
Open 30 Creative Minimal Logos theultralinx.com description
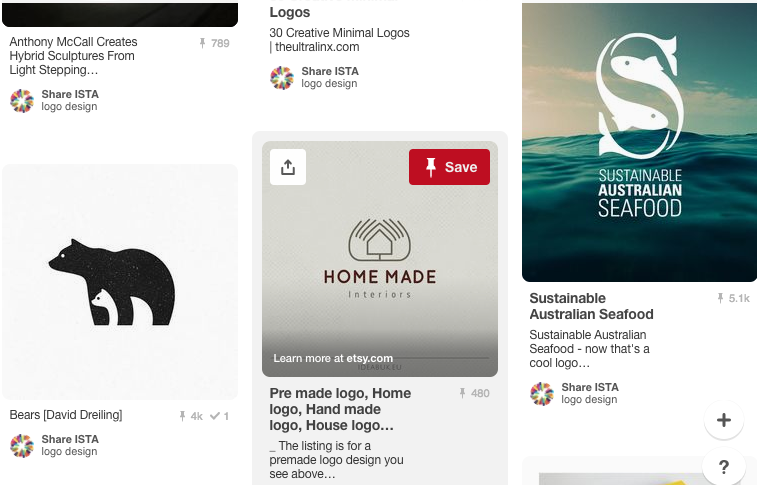[339, 40]
